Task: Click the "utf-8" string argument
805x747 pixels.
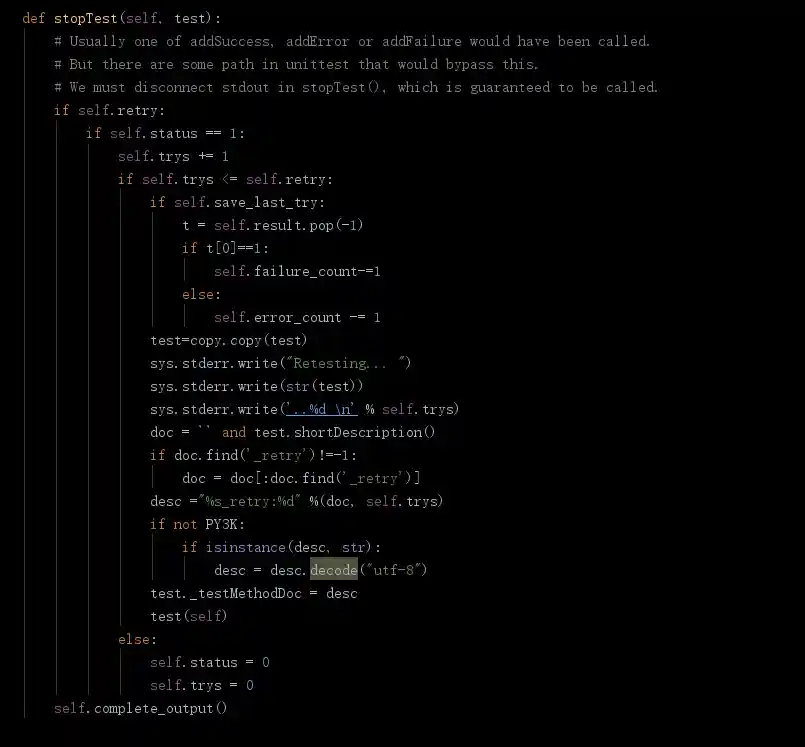Action: pos(393,570)
